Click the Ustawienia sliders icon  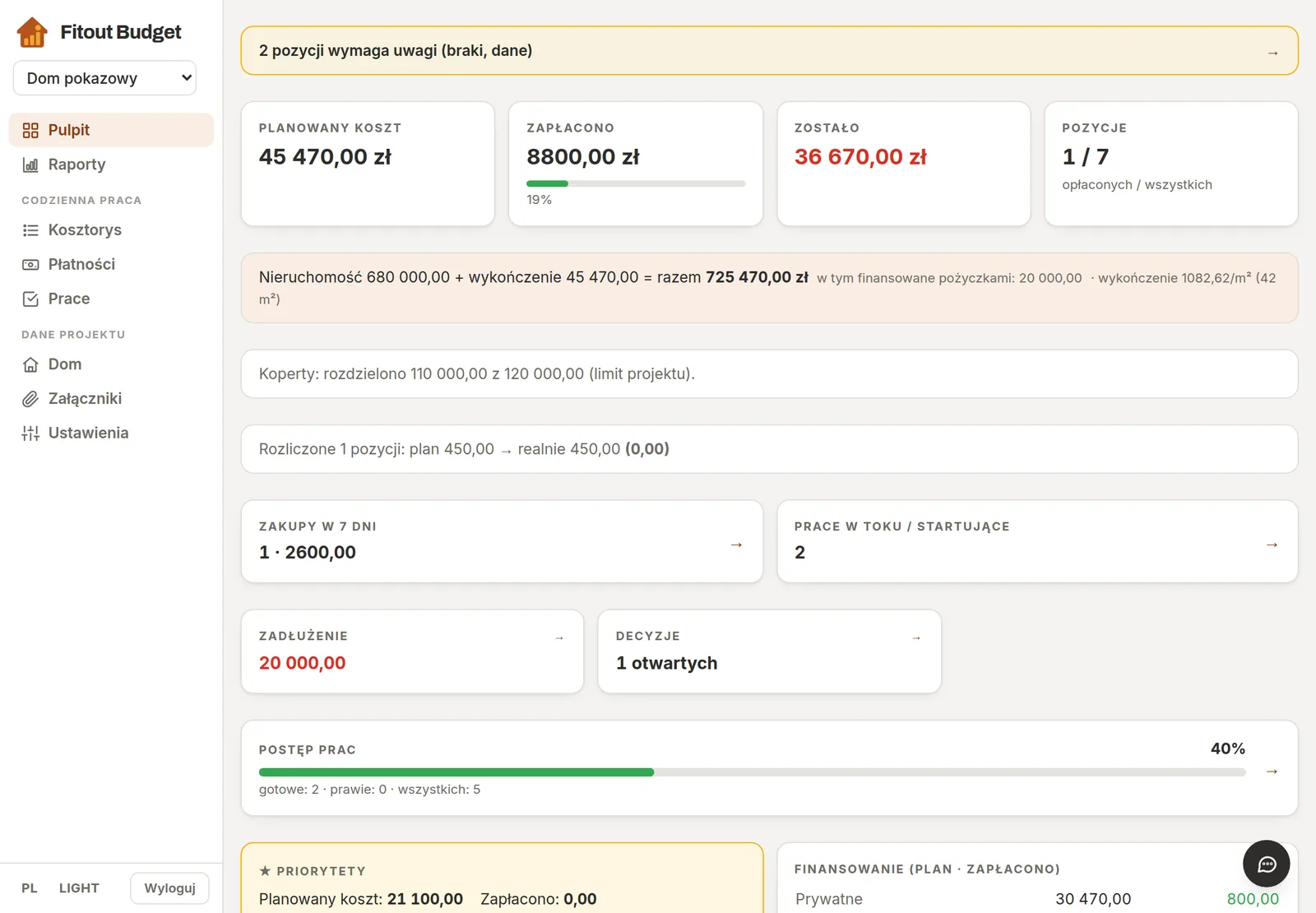pyautogui.click(x=30, y=433)
